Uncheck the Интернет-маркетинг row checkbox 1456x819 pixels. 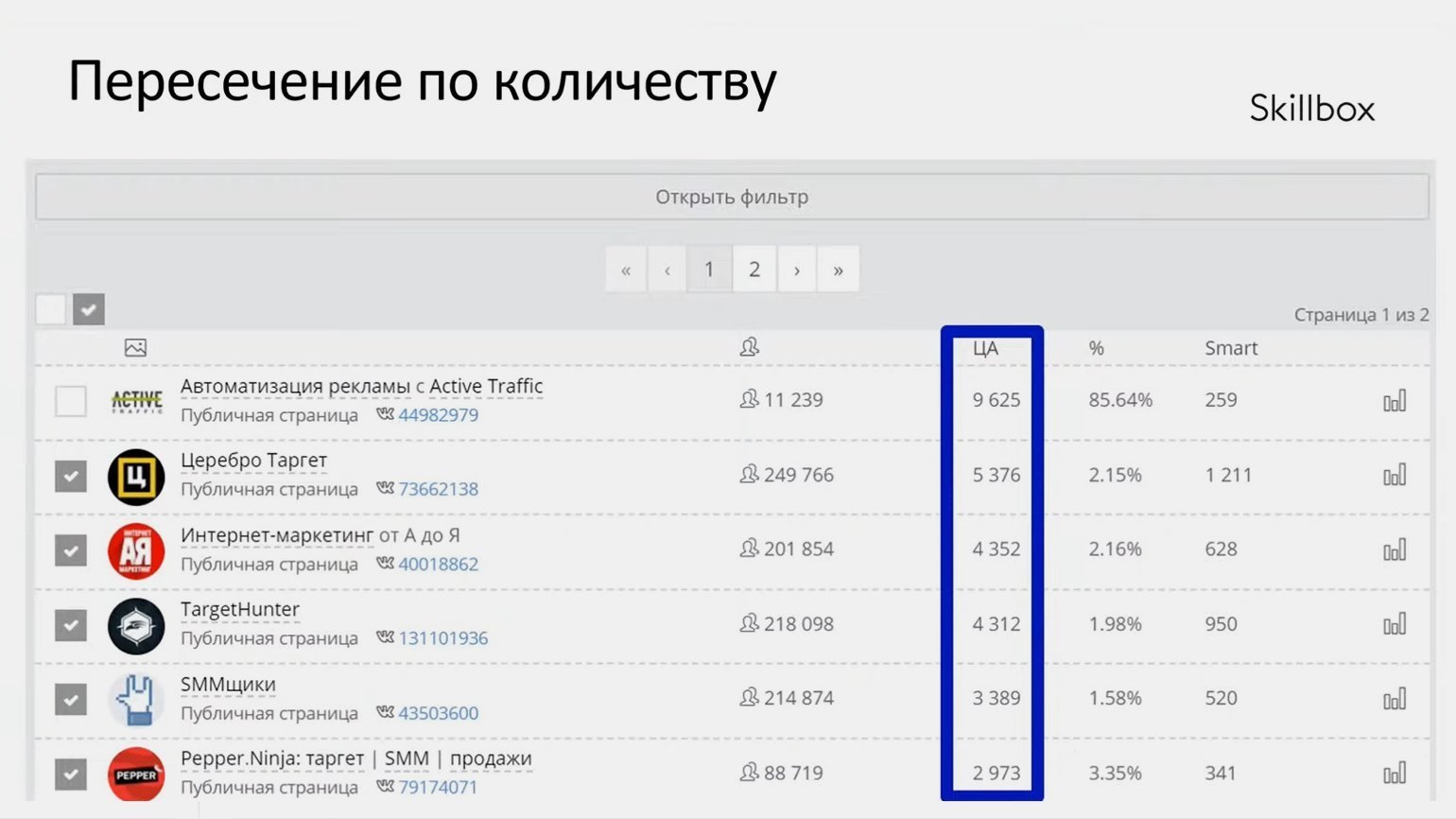coord(71,550)
